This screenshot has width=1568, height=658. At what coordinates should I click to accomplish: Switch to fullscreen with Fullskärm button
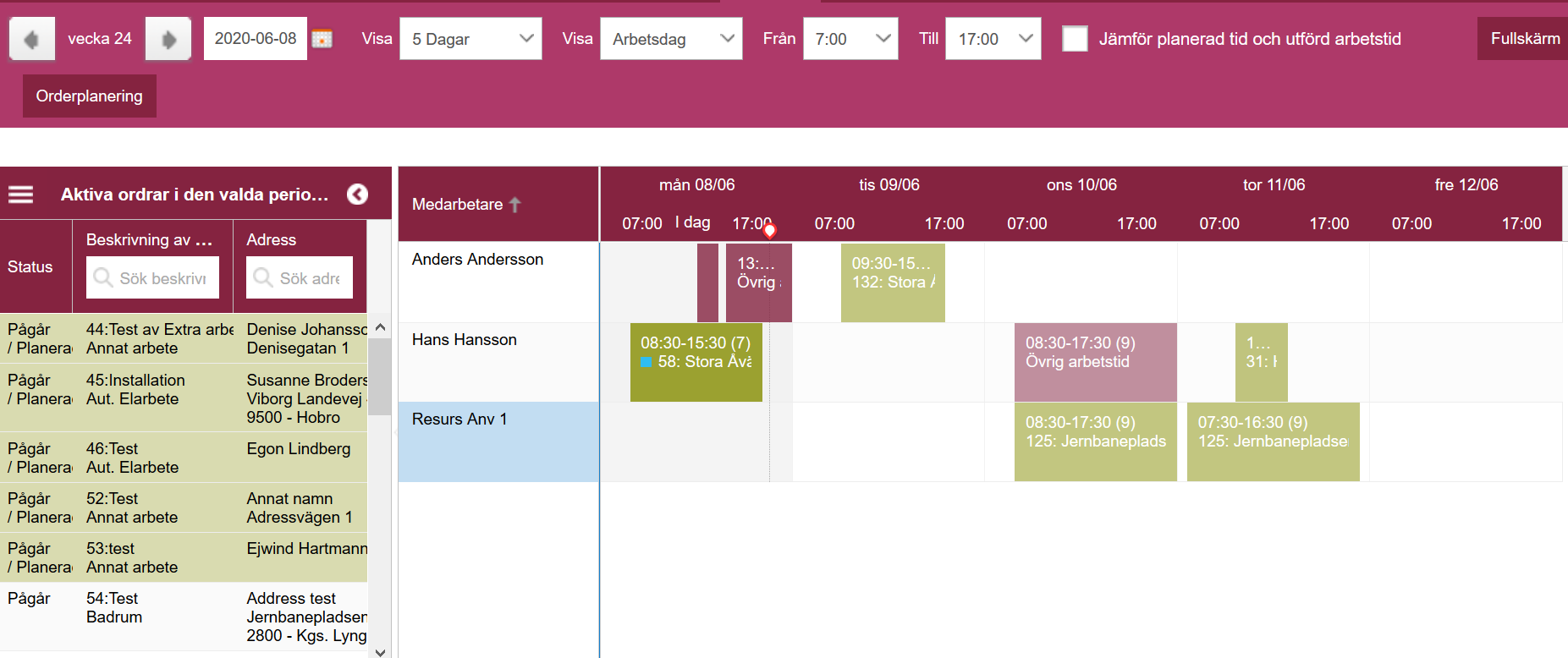1524,39
